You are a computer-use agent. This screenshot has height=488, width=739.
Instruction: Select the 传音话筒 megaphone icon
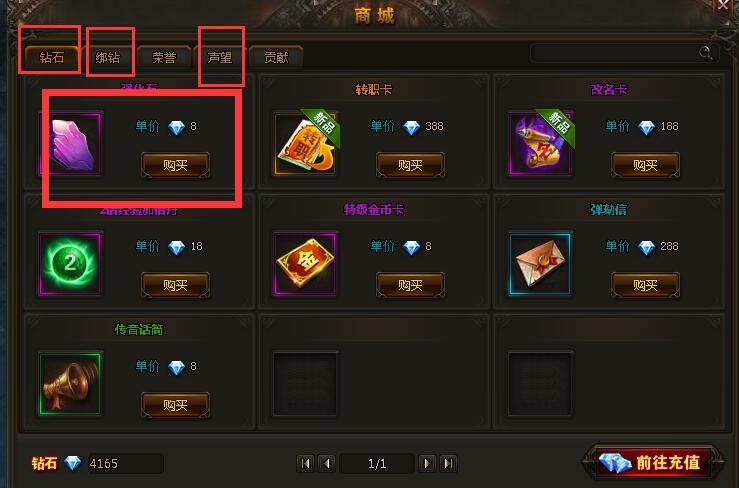click(x=70, y=383)
